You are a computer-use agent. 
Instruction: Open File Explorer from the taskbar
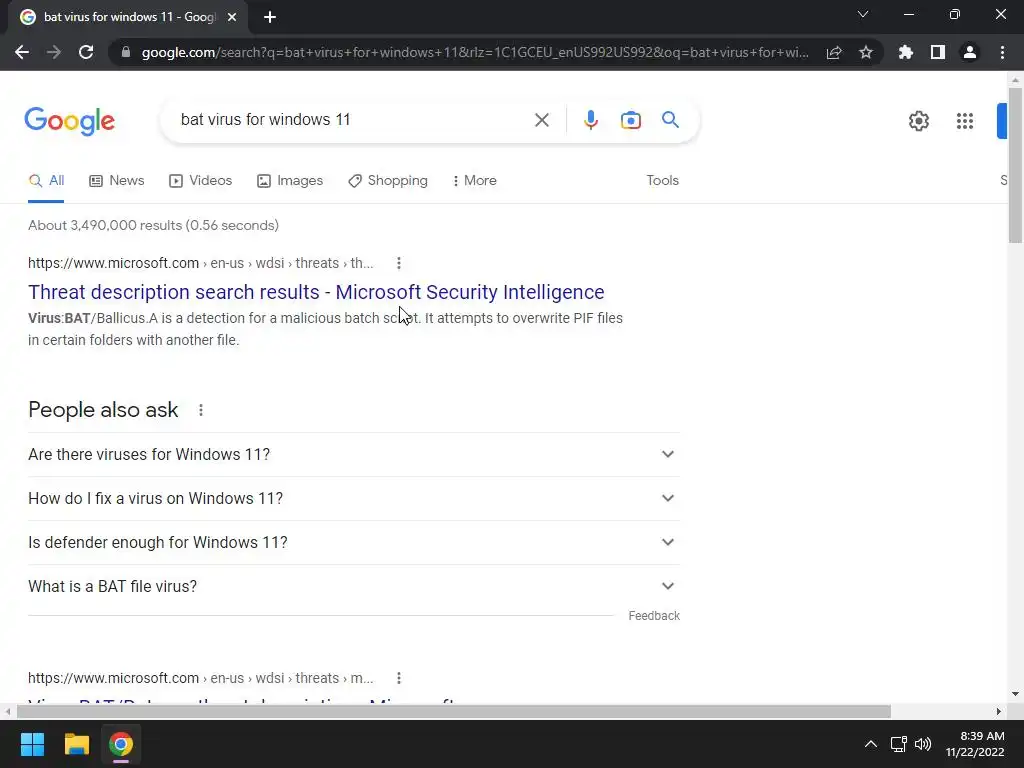[x=76, y=744]
